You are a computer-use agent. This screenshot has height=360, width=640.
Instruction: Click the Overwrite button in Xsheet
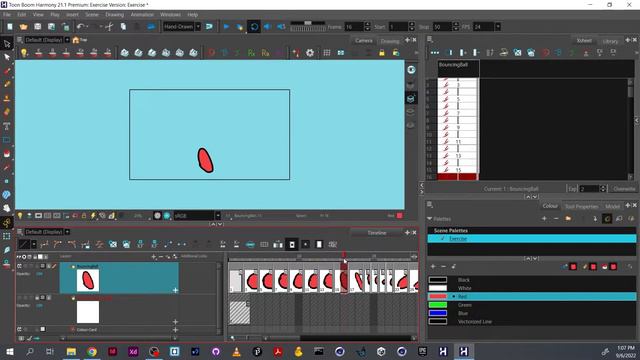[x=624, y=189]
